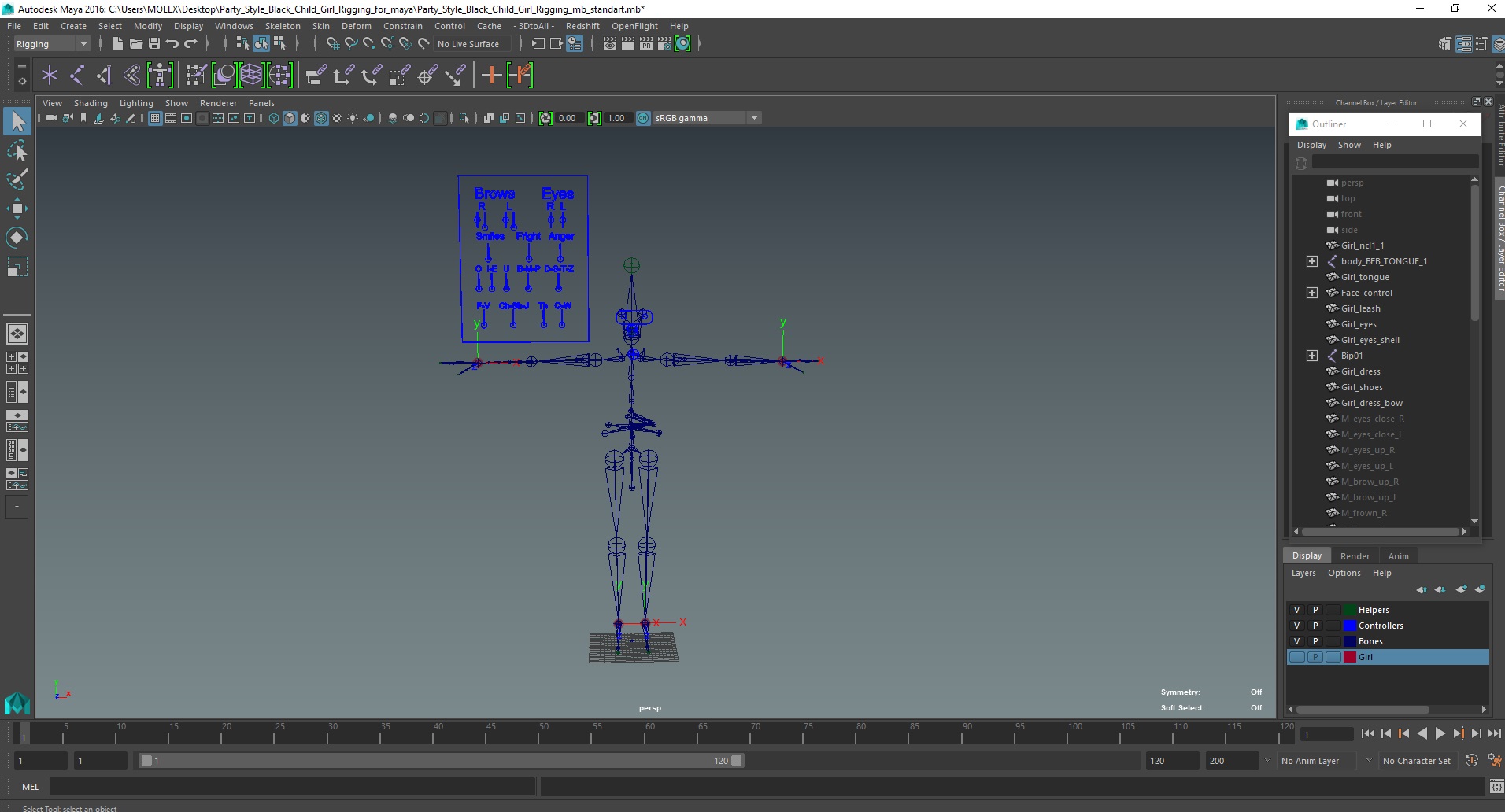
Task: Click the HumanIK character shelf icon
Action: point(160,76)
